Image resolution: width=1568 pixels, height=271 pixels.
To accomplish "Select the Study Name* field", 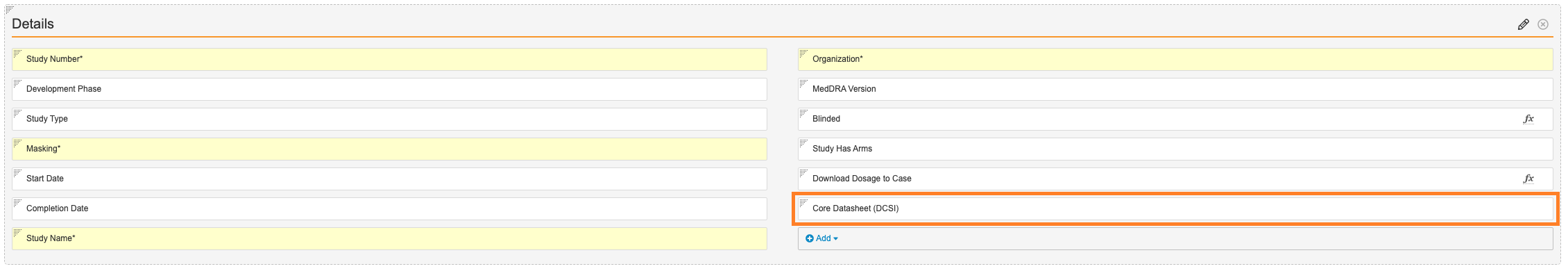I will click(389, 238).
